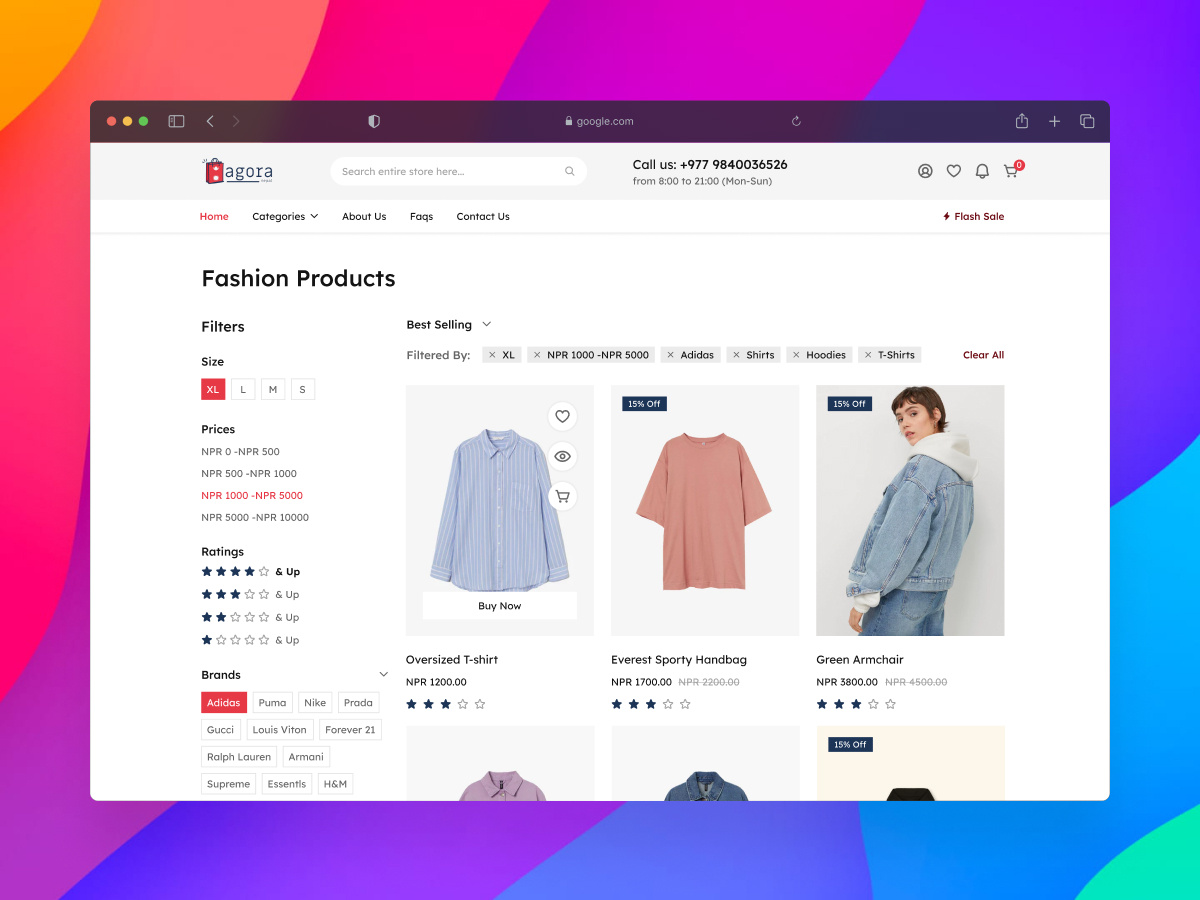This screenshot has height=900, width=1200.
Task: Open Green Armchair product title
Action: click(860, 660)
